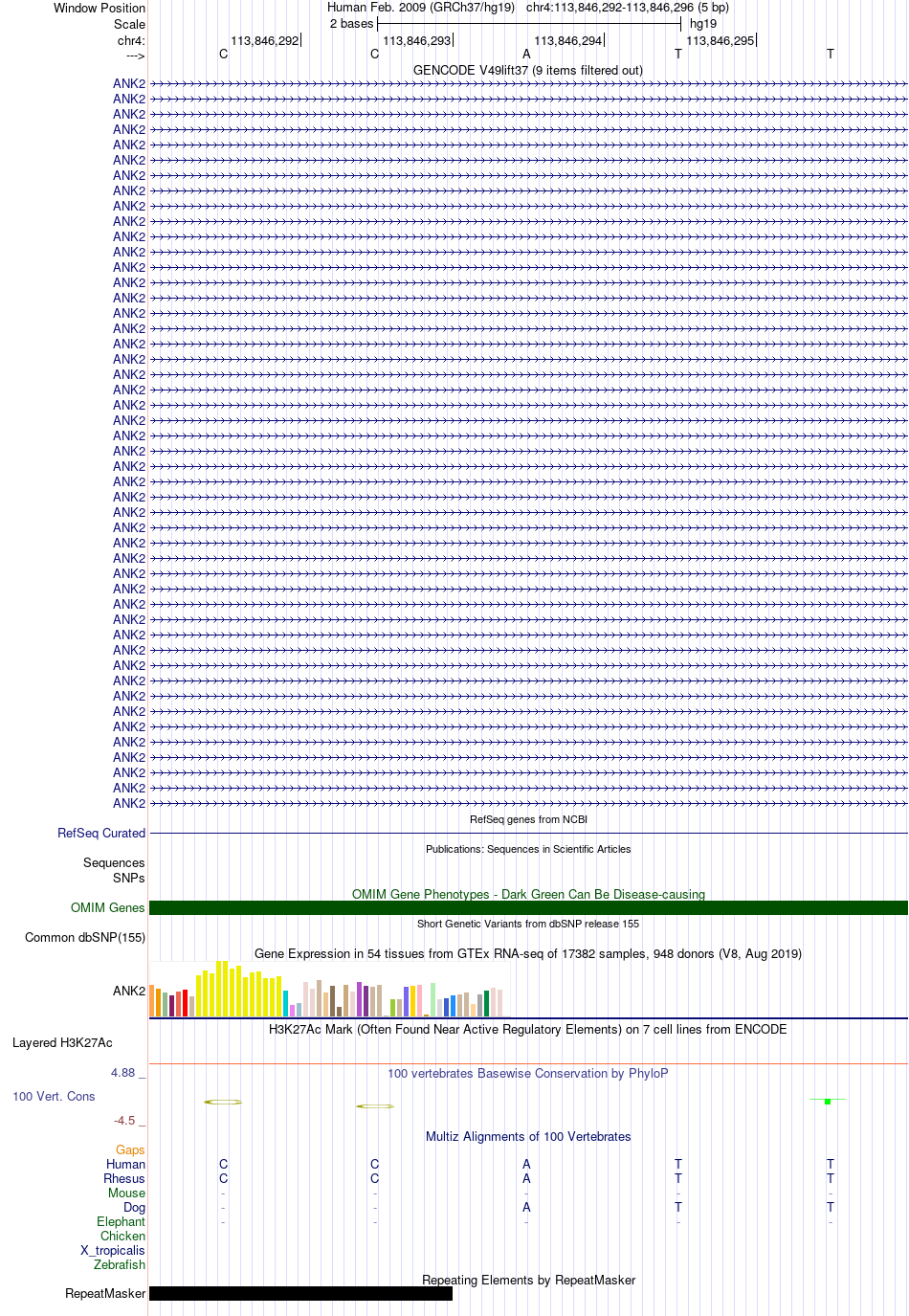Click base A in the Dog alignment row
Viewport: 909px width, 1316px height.
coord(526,1207)
